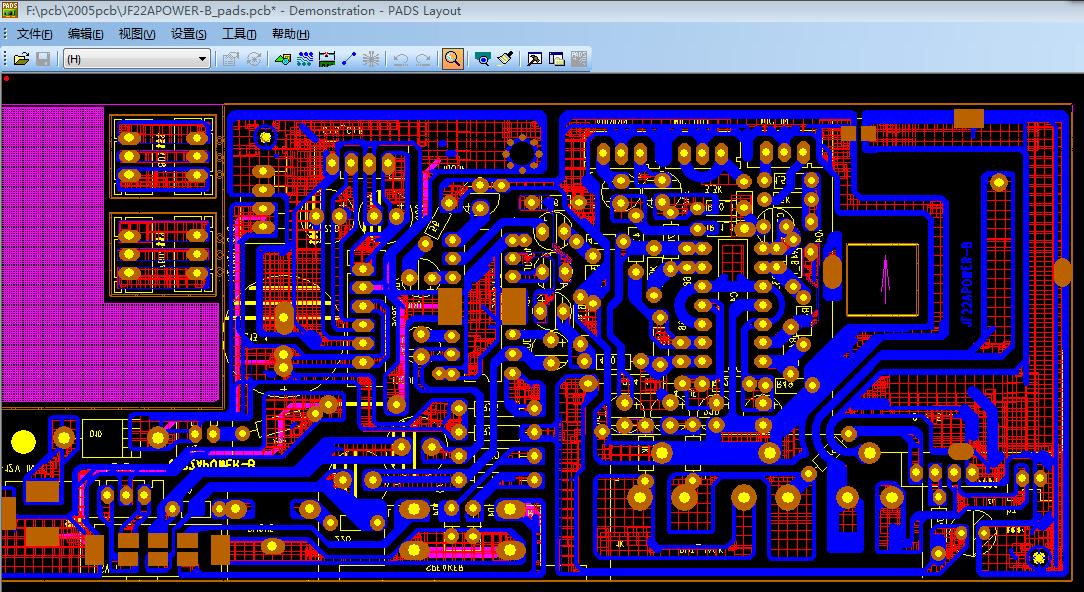
Task: Open the Design toolbar icon
Action: 306,58
